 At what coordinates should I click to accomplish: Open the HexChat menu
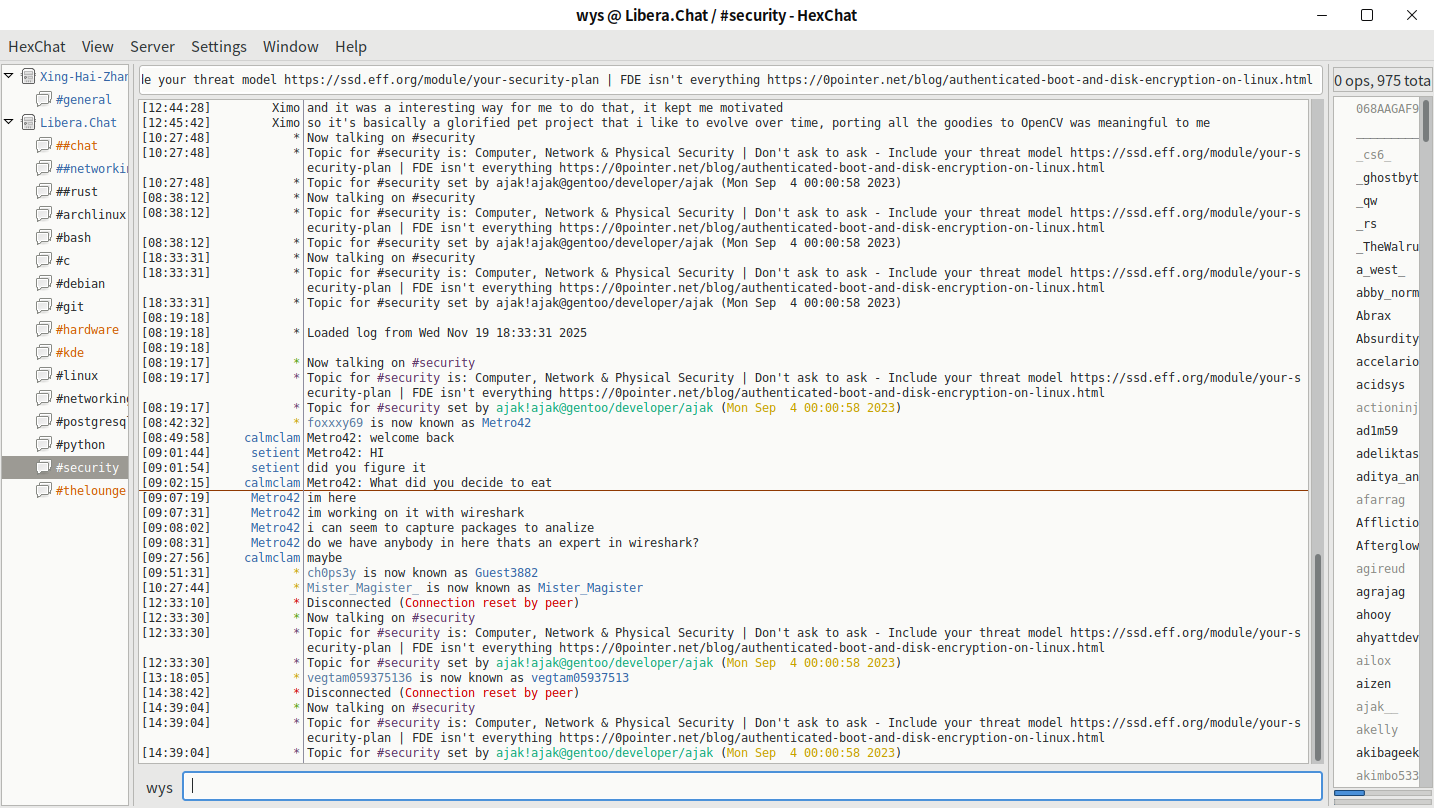pos(37,47)
